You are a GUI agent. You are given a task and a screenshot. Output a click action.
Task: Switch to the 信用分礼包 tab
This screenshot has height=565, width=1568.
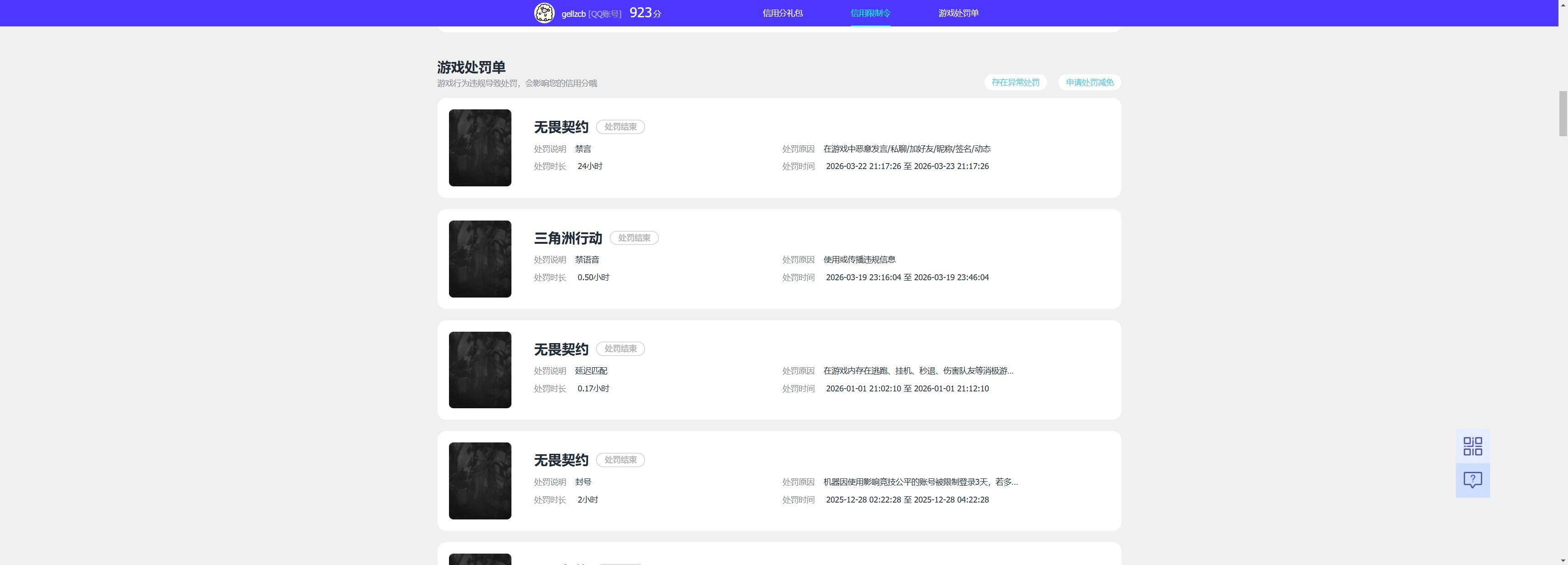click(x=782, y=13)
